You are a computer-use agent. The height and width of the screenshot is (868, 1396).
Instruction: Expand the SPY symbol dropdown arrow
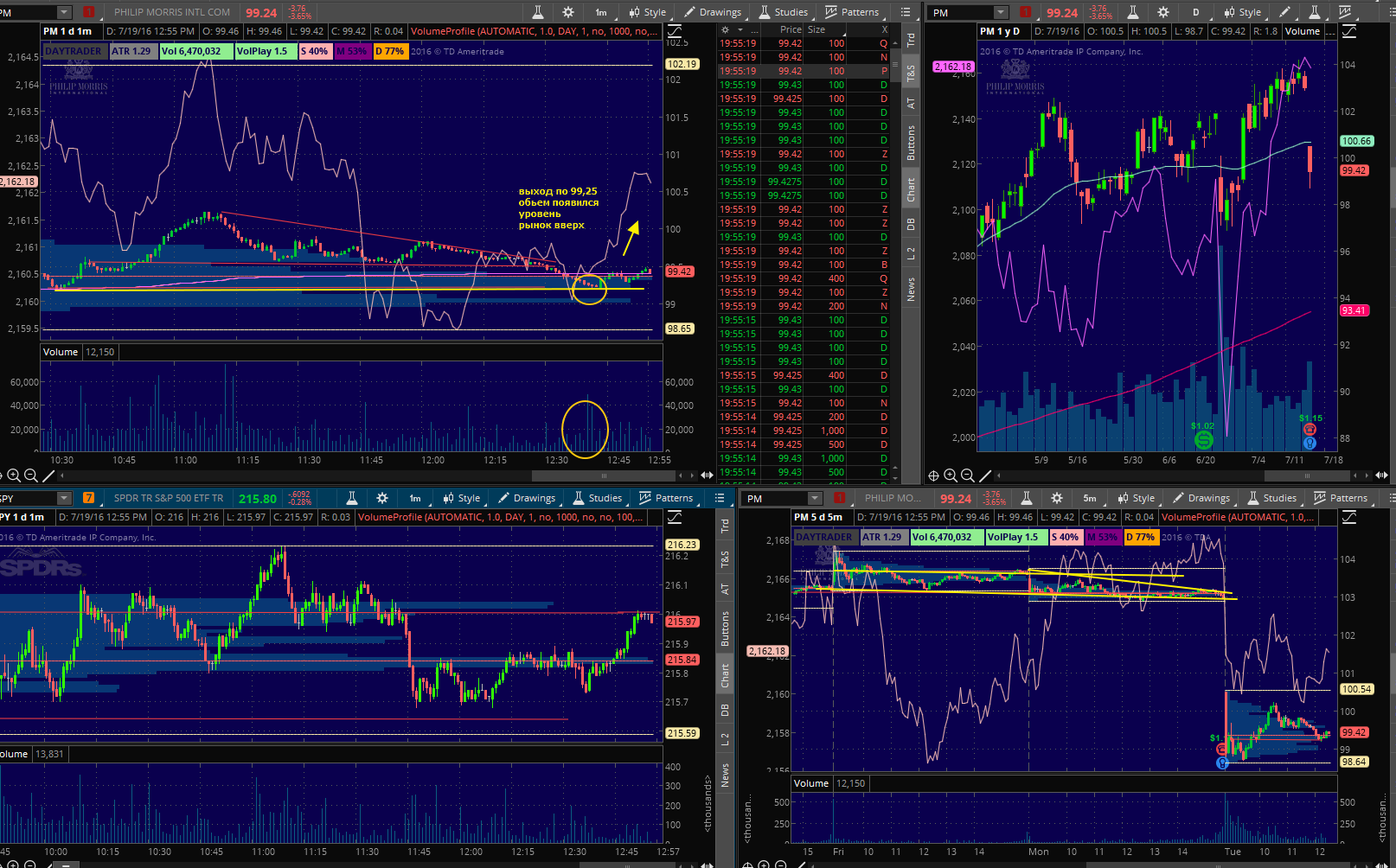[64, 498]
